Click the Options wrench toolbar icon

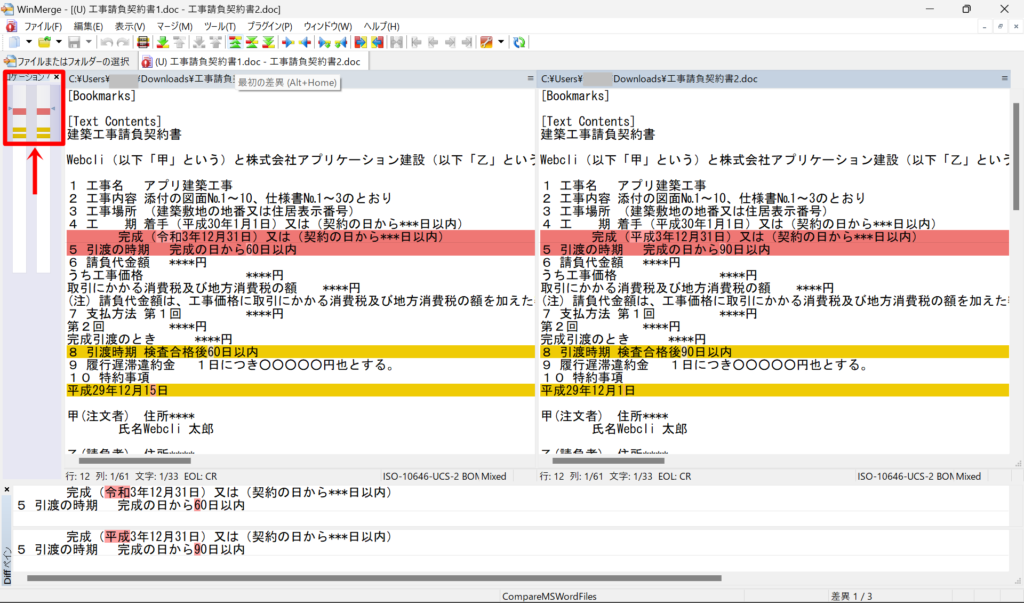(486, 42)
